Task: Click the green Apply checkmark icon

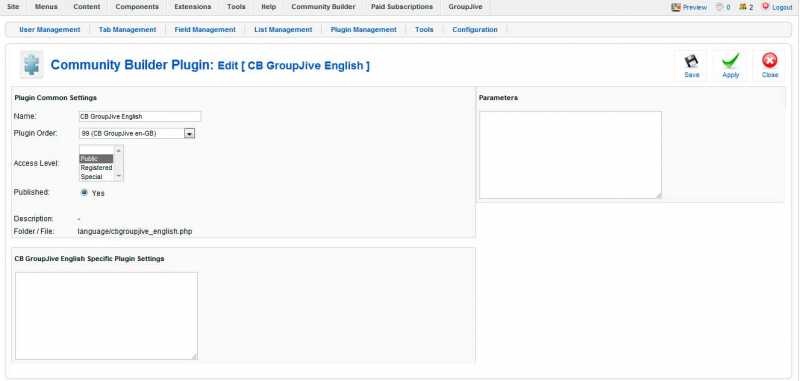Action: click(731, 61)
